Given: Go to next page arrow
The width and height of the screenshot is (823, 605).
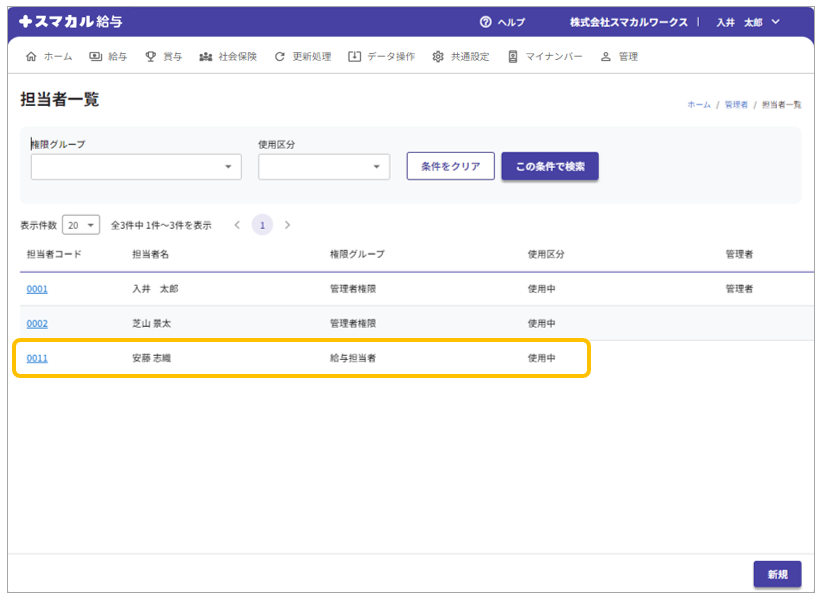Looking at the screenshot, I should point(288,225).
